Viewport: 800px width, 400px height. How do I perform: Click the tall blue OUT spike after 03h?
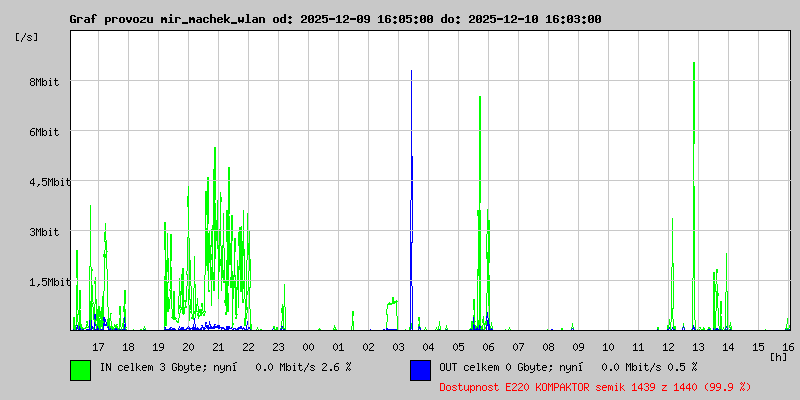click(x=411, y=200)
